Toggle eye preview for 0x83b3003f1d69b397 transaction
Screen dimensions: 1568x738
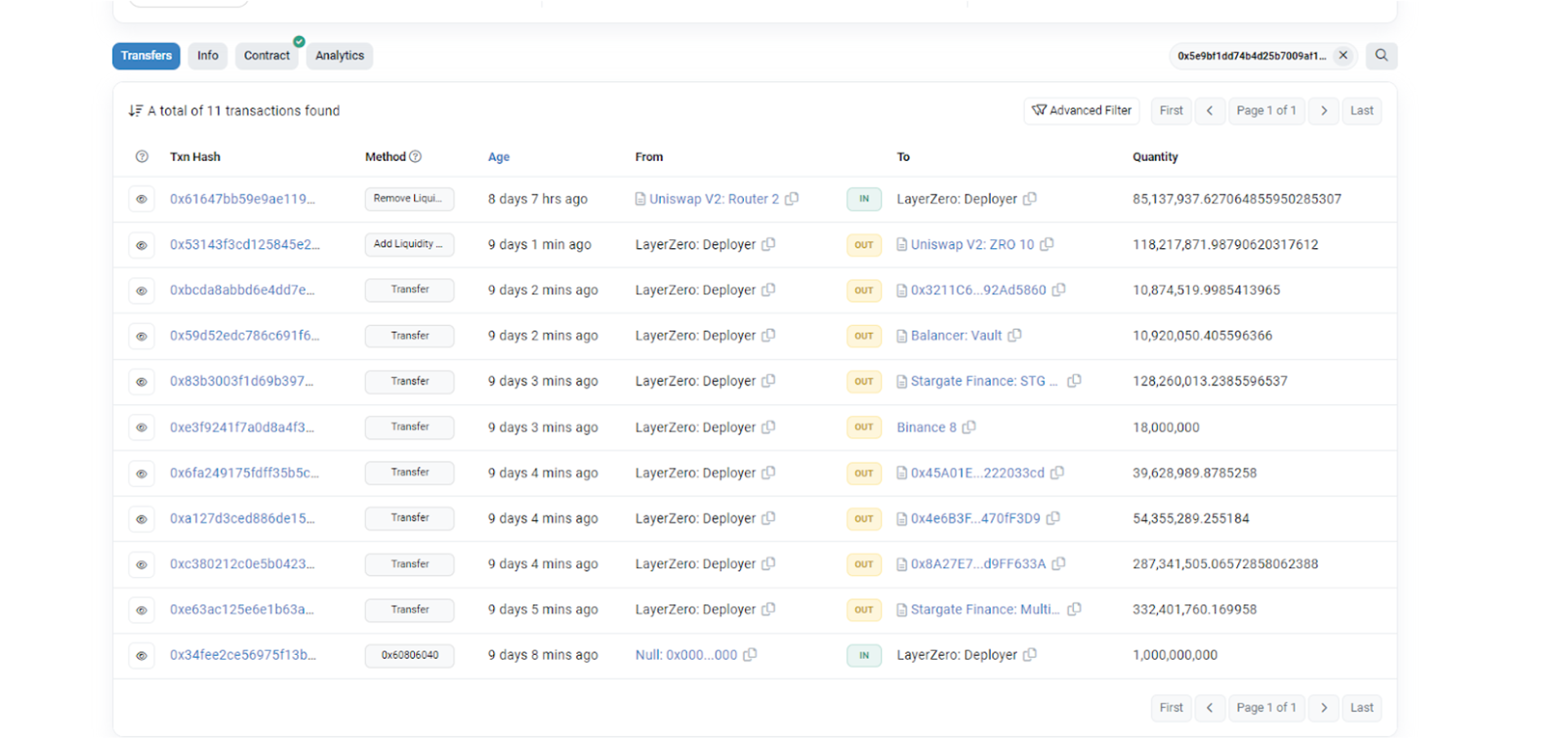click(142, 382)
